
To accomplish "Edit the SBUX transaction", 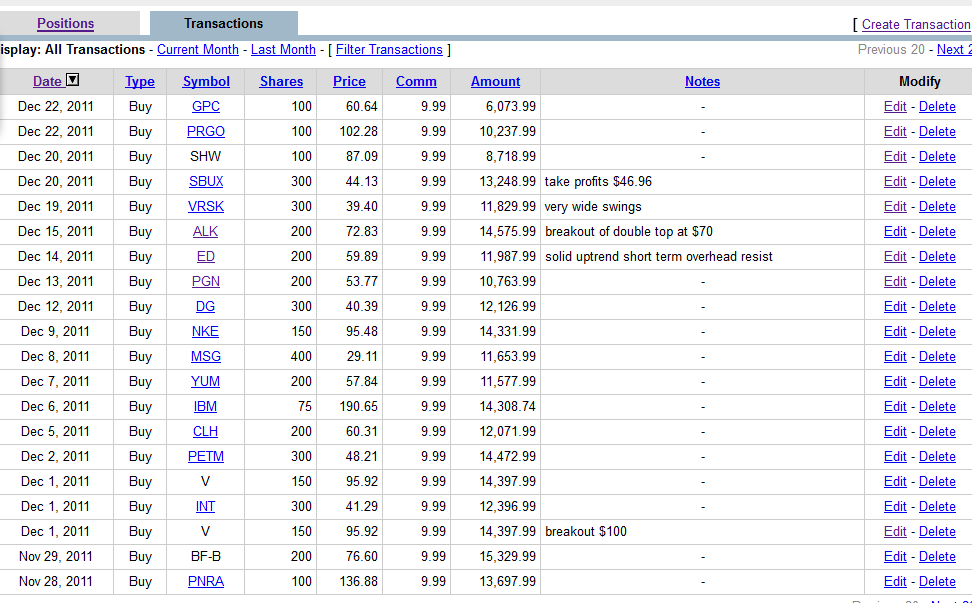I will [x=895, y=182].
